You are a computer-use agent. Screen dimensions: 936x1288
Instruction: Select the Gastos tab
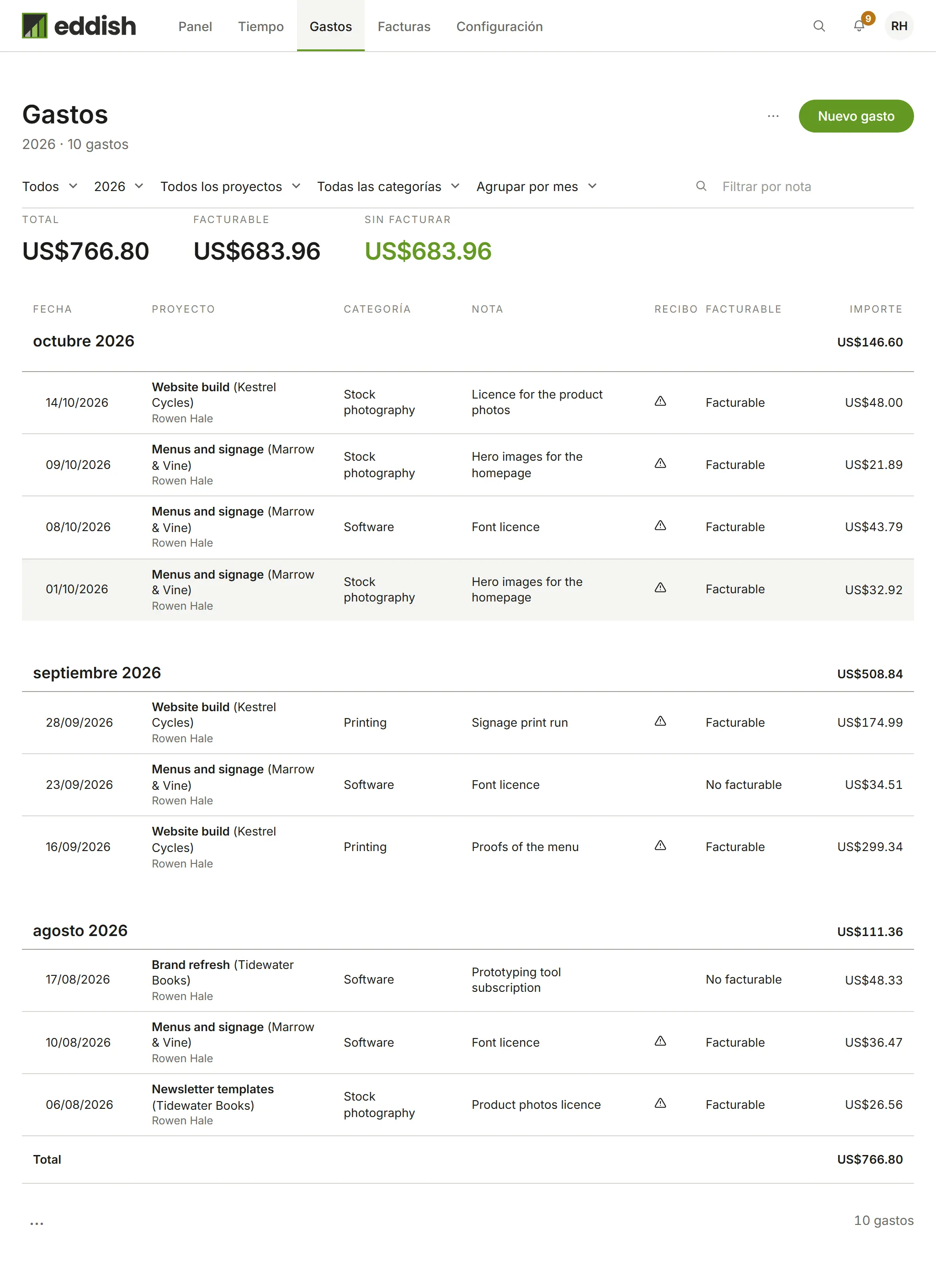(x=330, y=27)
